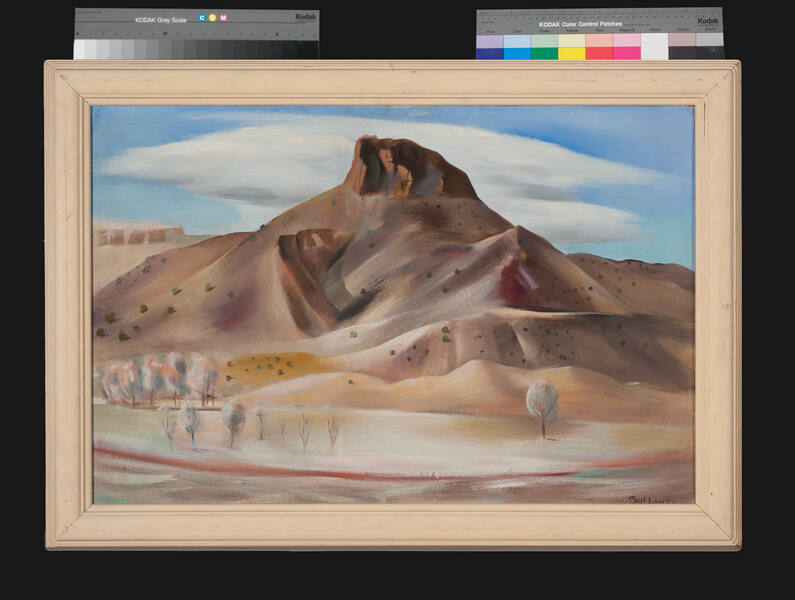Viewport: 795px width, 600px height.
Task: Select the pale green tint patch
Action: tap(545, 41)
